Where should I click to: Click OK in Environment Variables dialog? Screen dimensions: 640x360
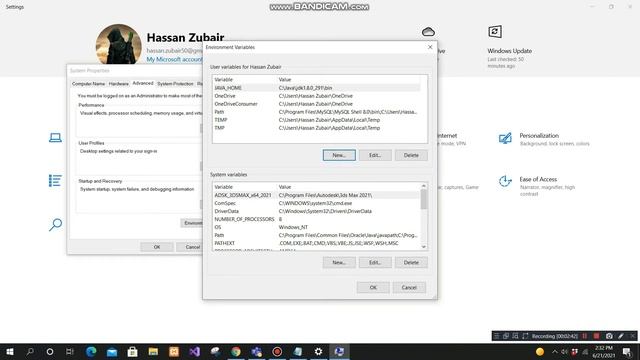tap(373, 287)
